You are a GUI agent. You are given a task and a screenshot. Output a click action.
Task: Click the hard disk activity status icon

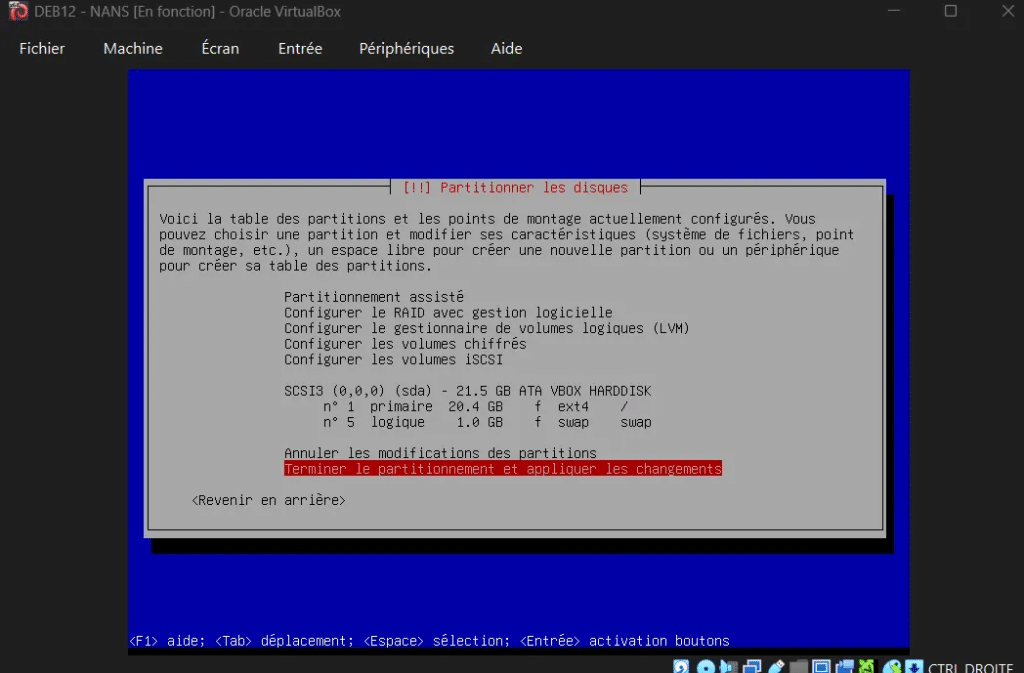tap(681, 667)
